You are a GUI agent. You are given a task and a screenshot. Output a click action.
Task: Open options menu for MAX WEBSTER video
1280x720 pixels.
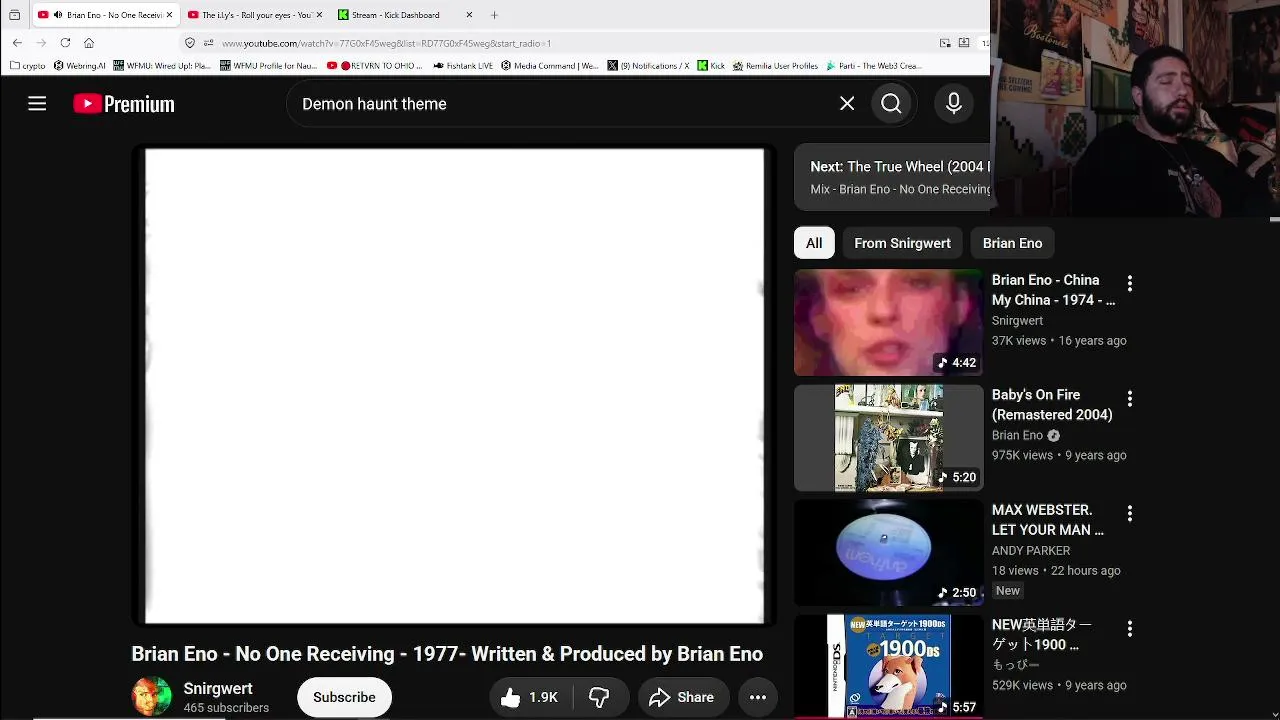pos(1129,514)
